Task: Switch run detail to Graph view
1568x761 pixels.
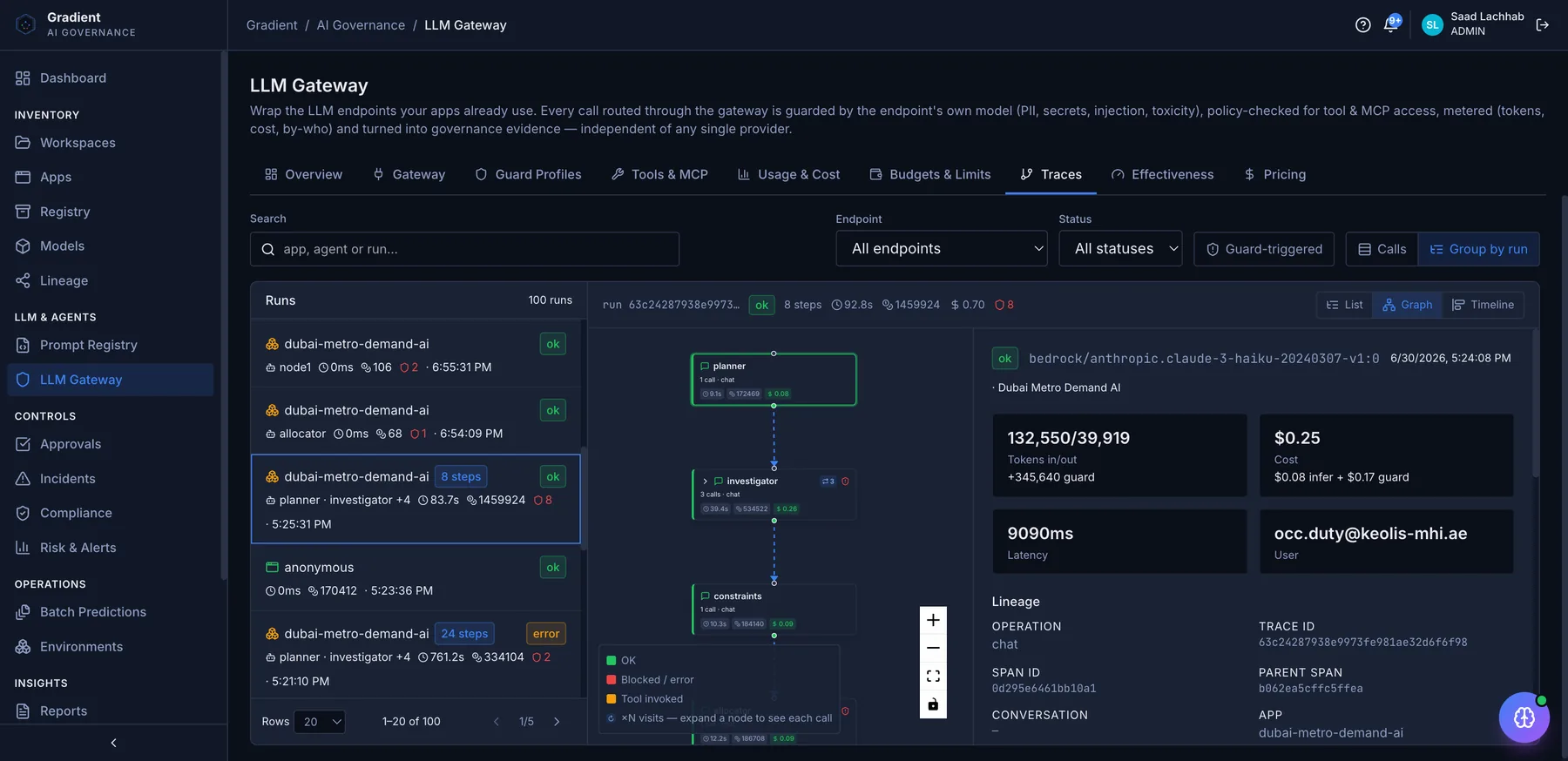Action: pyautogui.click(x=1407, y=305)
